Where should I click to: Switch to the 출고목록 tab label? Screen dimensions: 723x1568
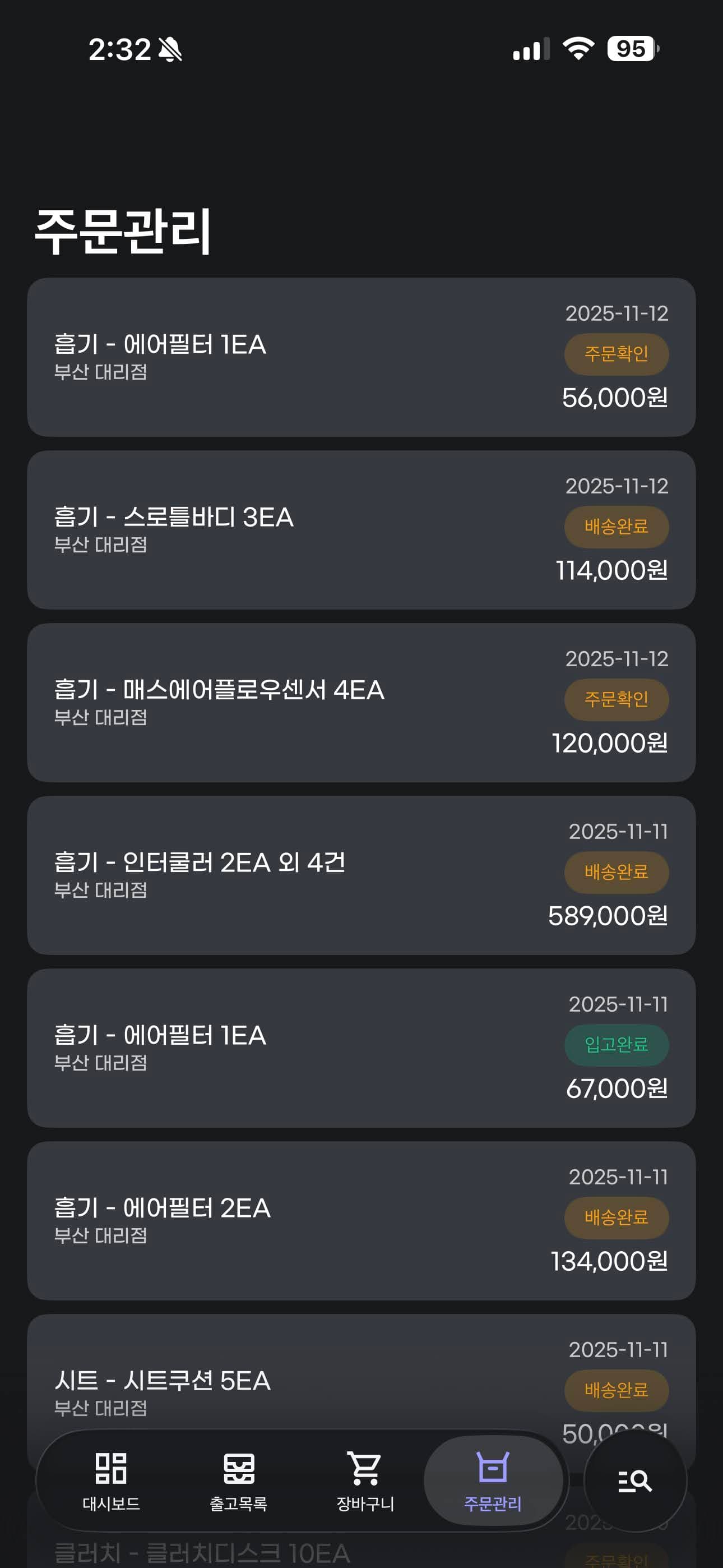point(239,1504)
